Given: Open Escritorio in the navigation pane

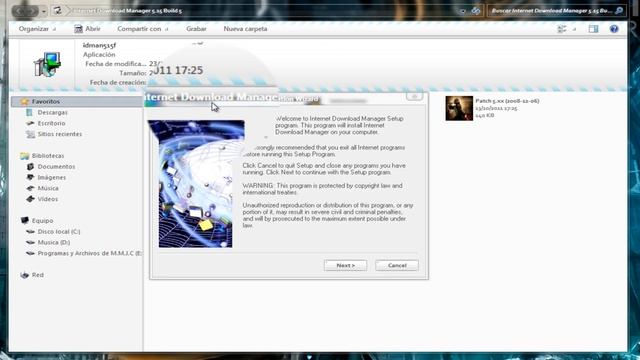Looking at the screenshot, I should [51, 123].
